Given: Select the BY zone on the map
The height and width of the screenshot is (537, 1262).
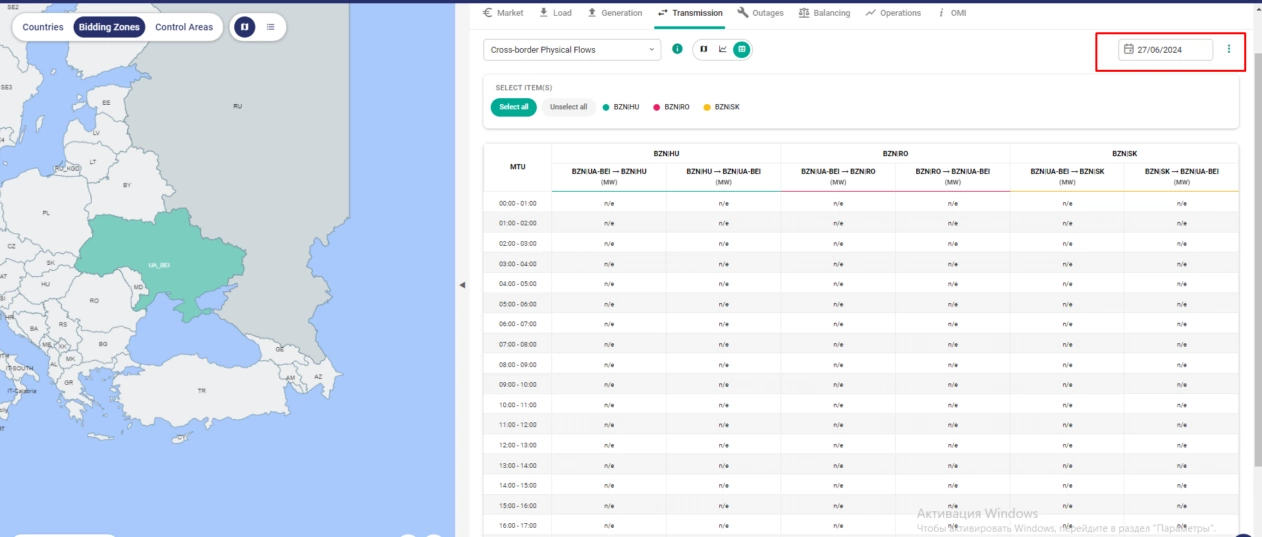Looking at the screenshot, I should (127, 185).
